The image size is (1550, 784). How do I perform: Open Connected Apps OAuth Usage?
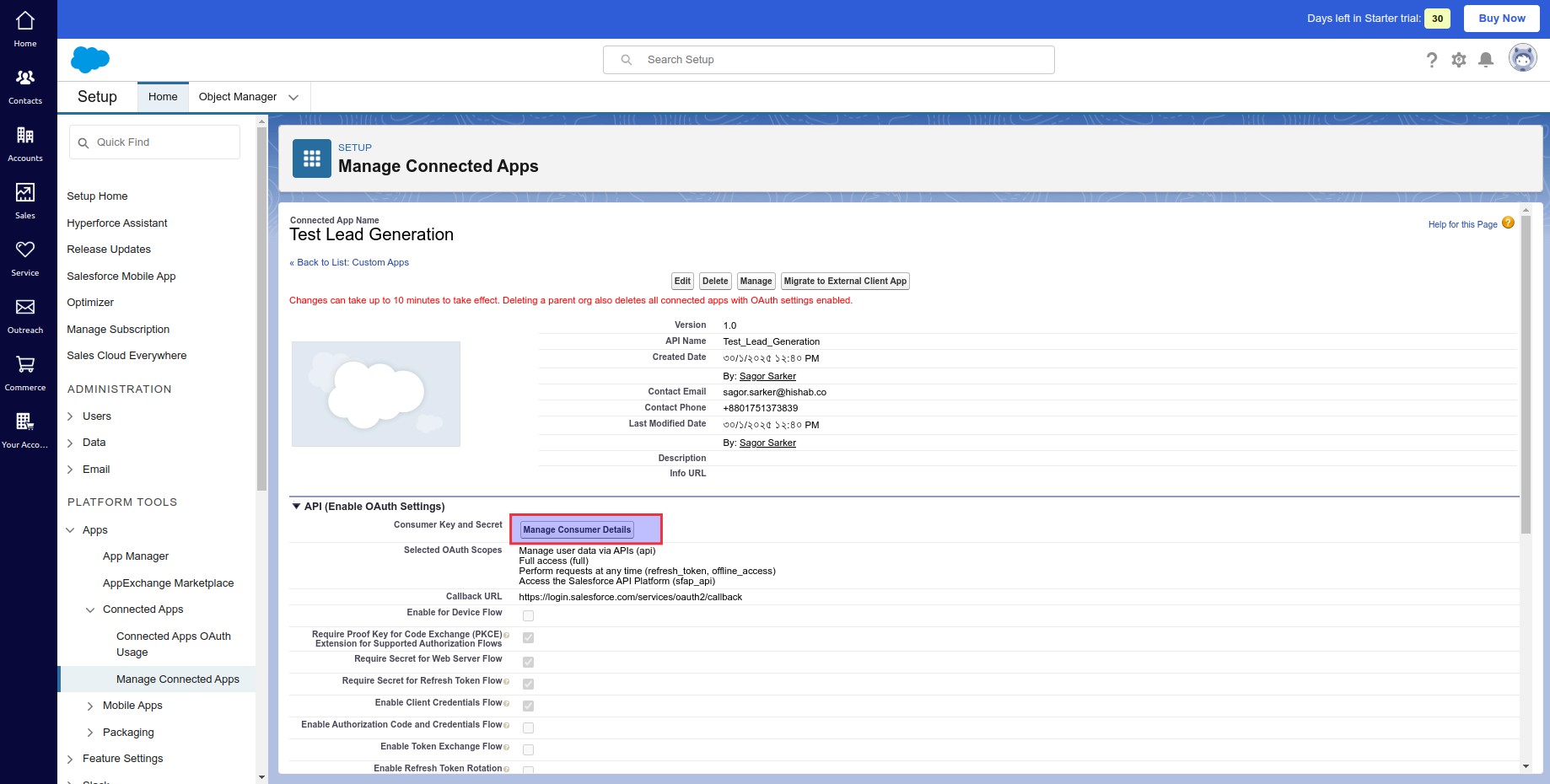point(174,644)
